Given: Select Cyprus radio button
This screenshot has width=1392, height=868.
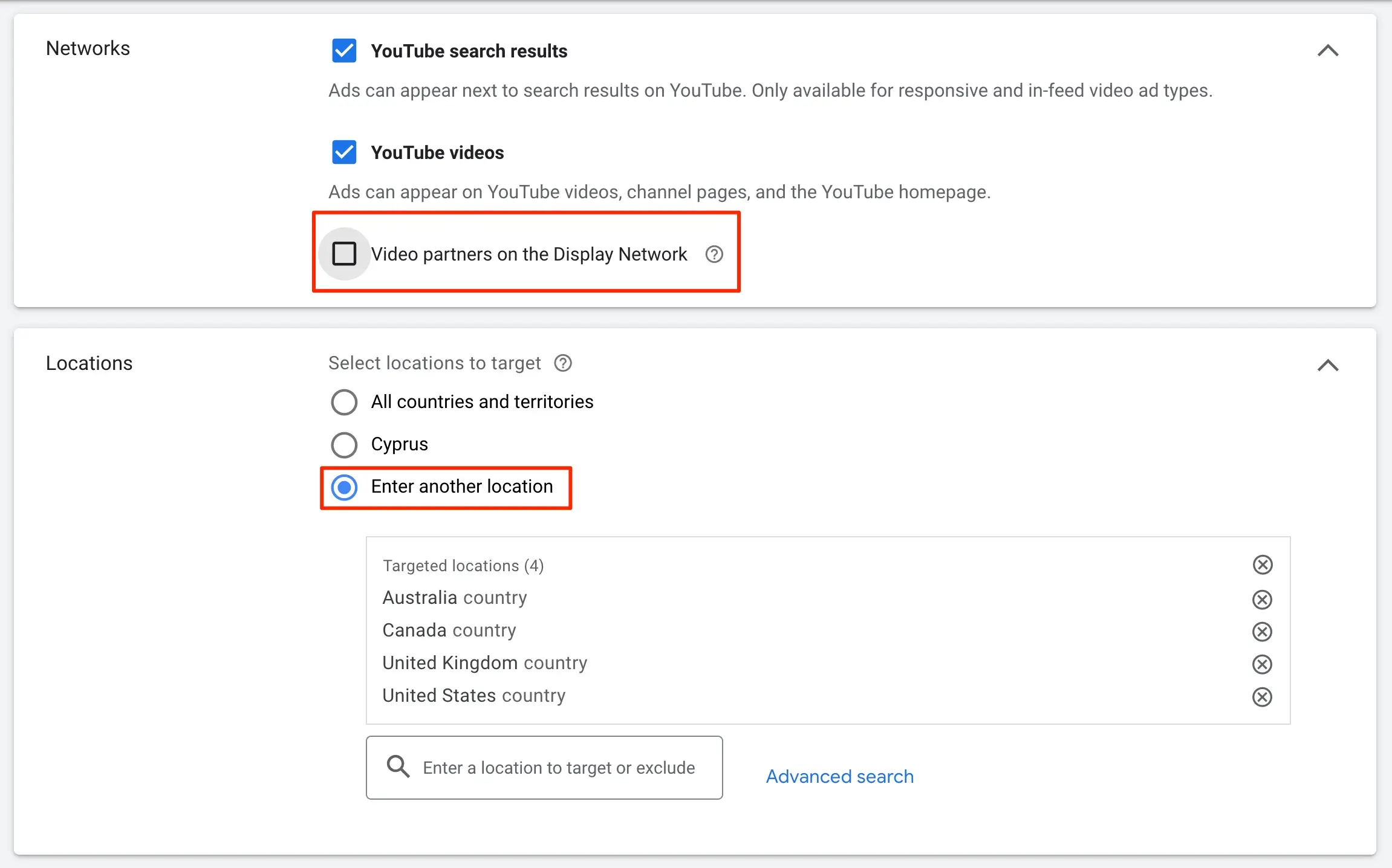Looking at the screenshot, I should coord(343,444).
